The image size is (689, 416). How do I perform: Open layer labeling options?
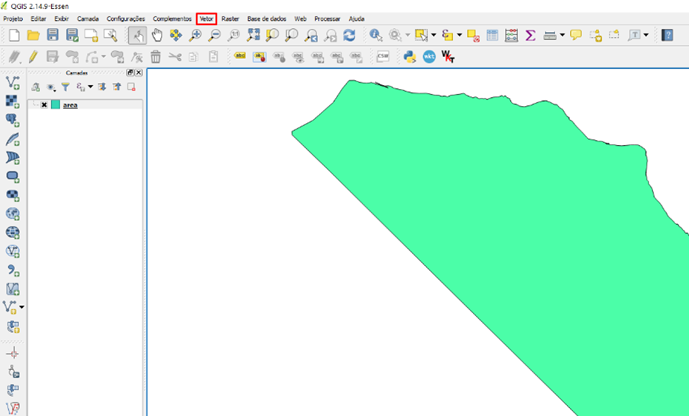click(x=240, y=56)
